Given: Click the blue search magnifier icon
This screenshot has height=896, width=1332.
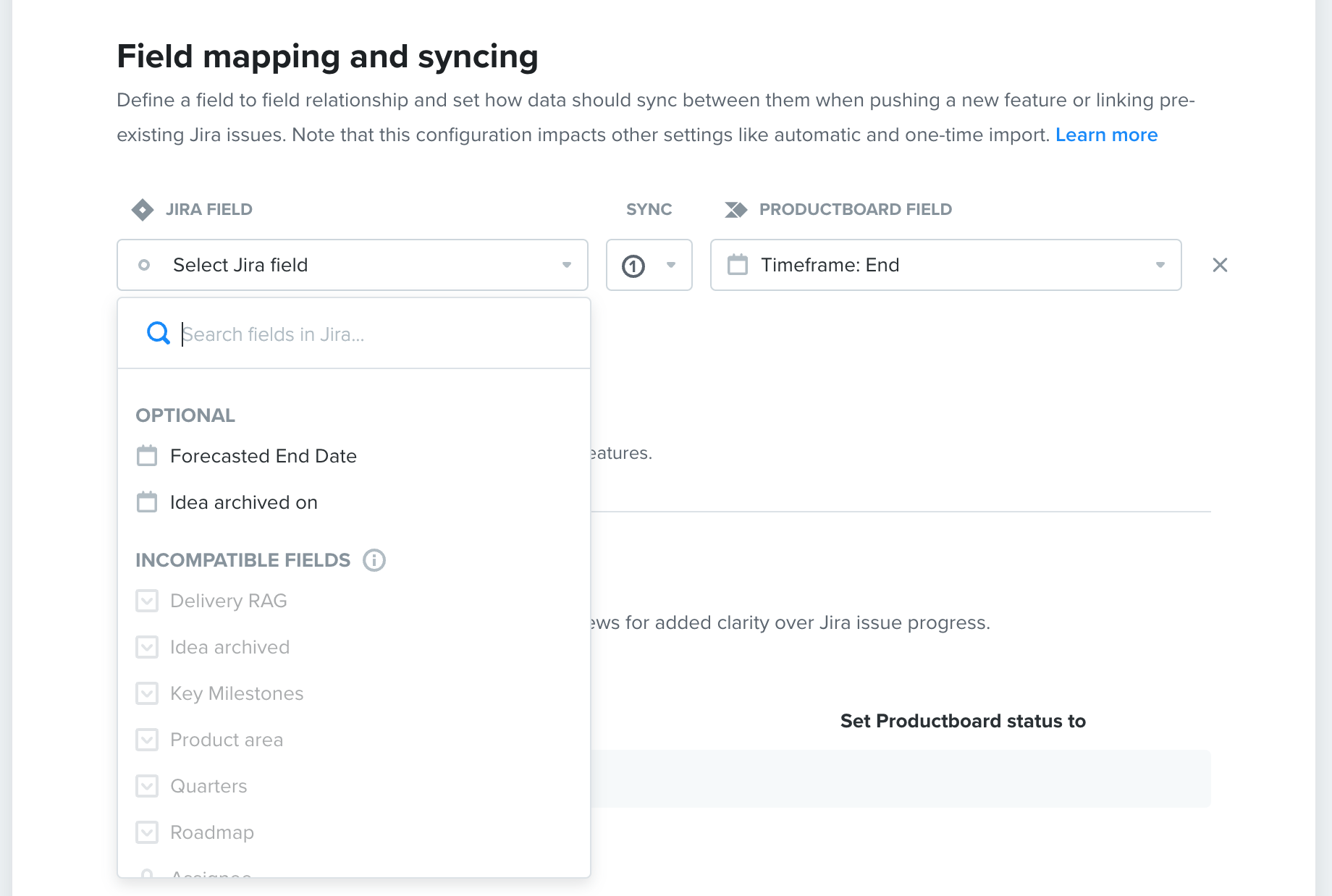Looking at the screenshot, I should tap(158, 334).
